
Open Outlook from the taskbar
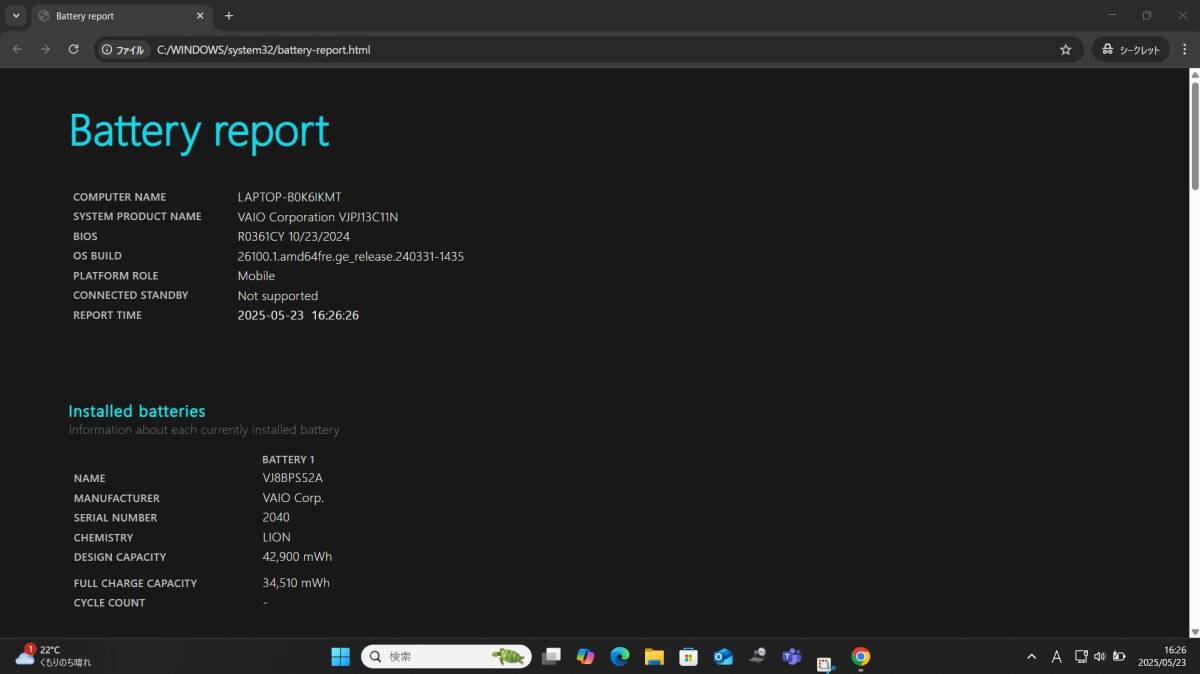pos(723,657)
